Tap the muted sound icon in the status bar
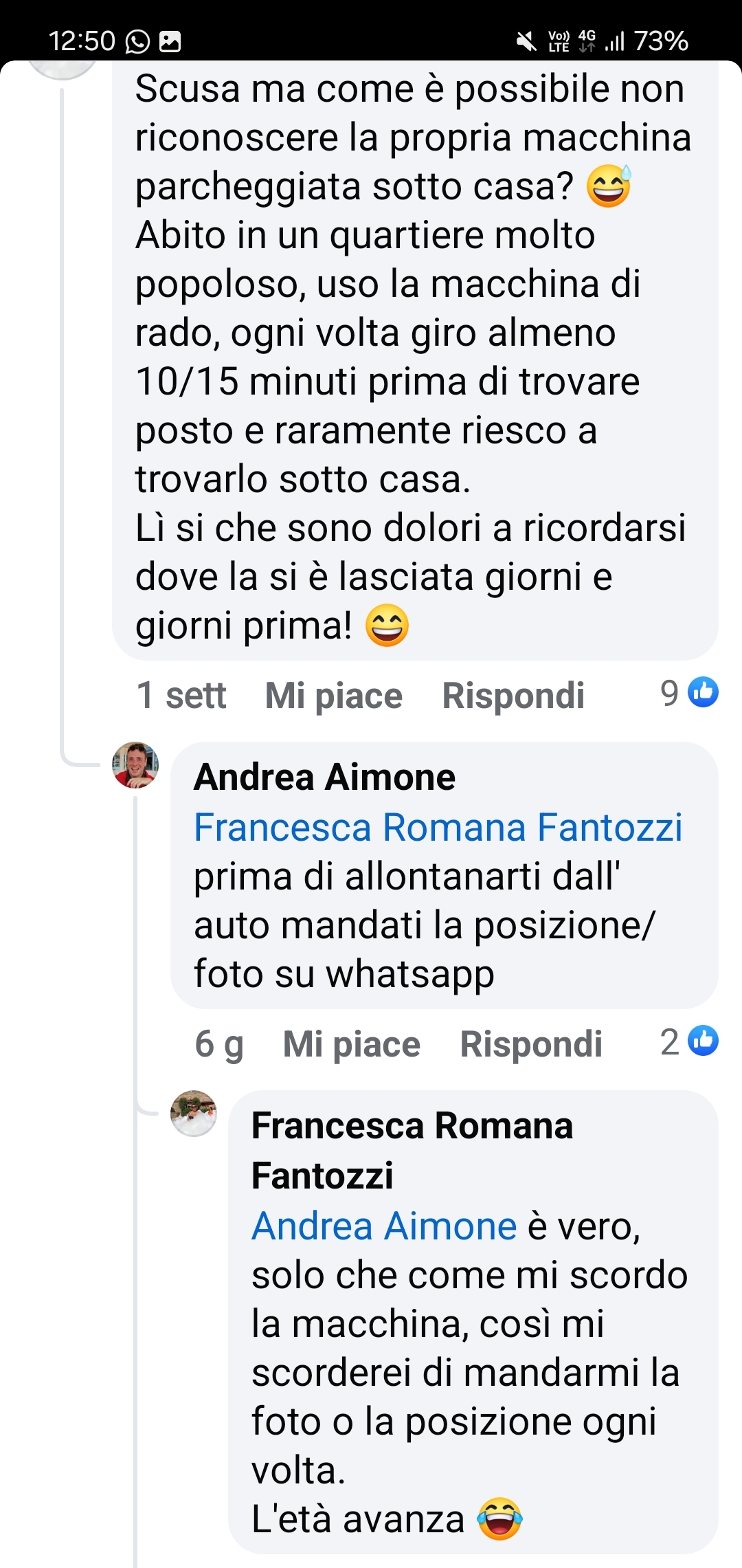 click(526, 41)
